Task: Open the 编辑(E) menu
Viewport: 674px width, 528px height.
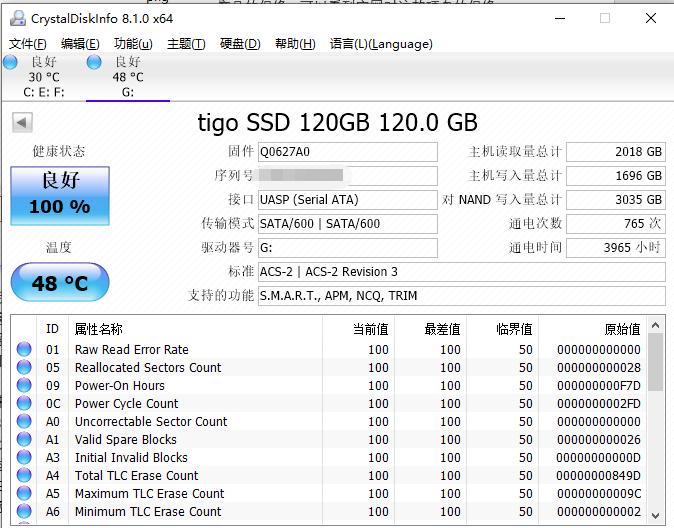Action: coord(80,44)
